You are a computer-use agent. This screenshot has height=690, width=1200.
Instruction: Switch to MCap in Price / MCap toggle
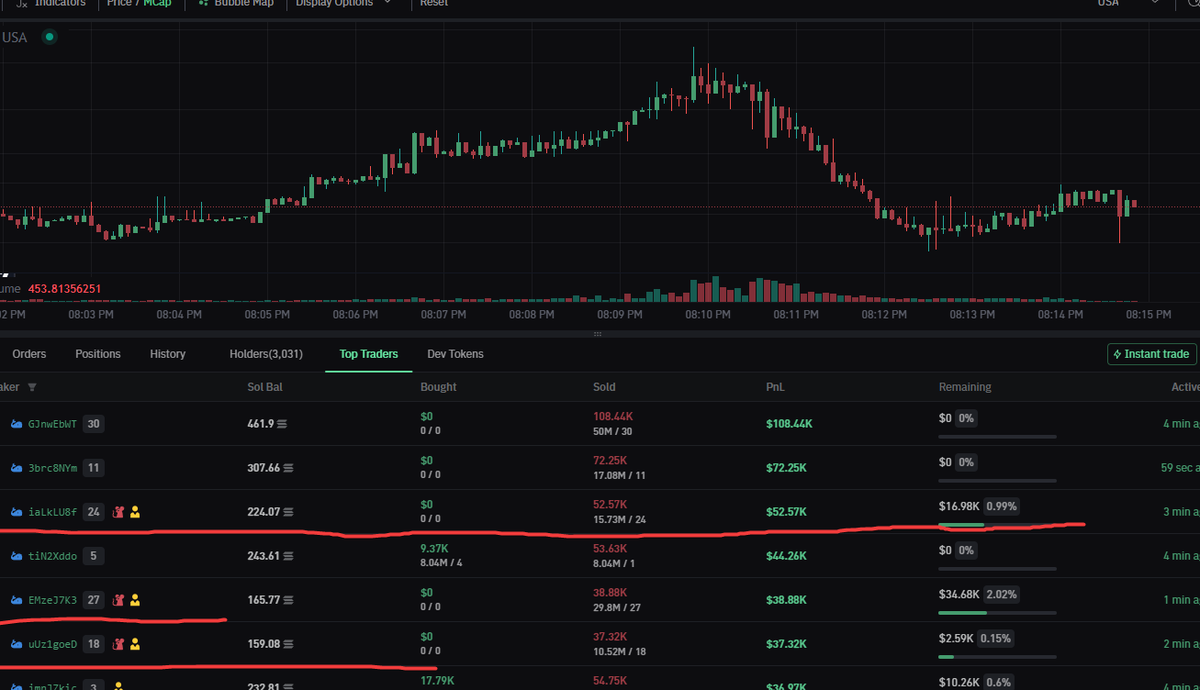(157, 4)
